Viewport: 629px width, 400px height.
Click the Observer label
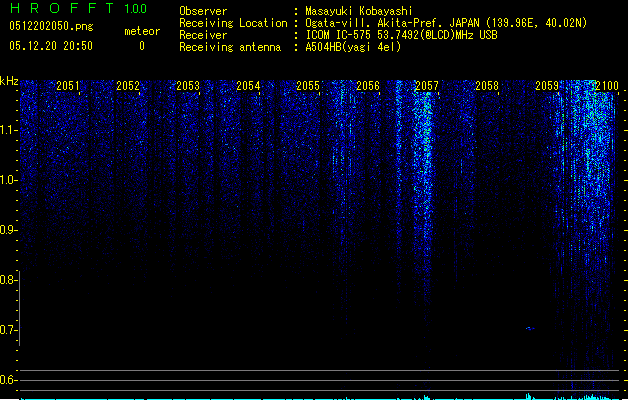pyautogui.click(x=203, y=11)
